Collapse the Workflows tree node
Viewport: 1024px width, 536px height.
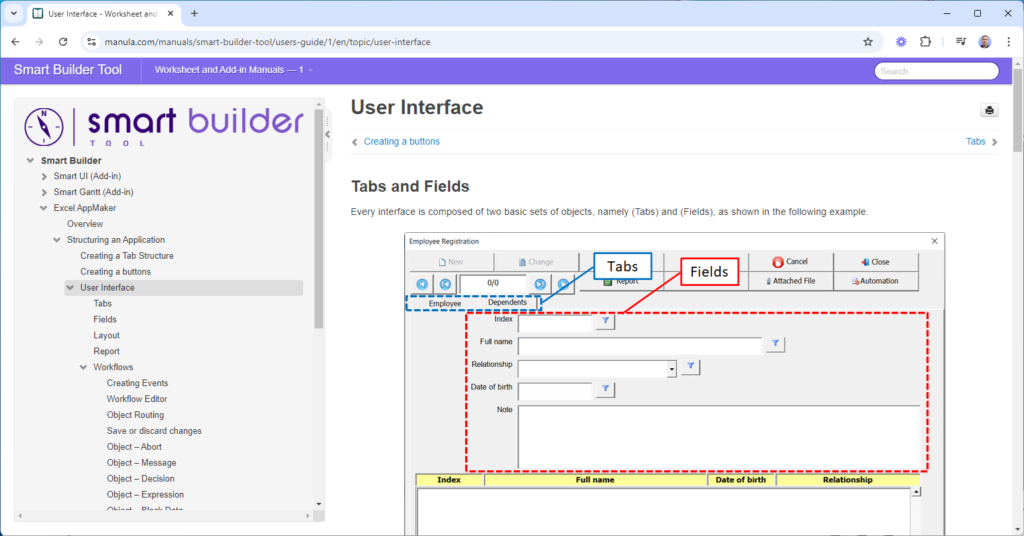[83, 368]
